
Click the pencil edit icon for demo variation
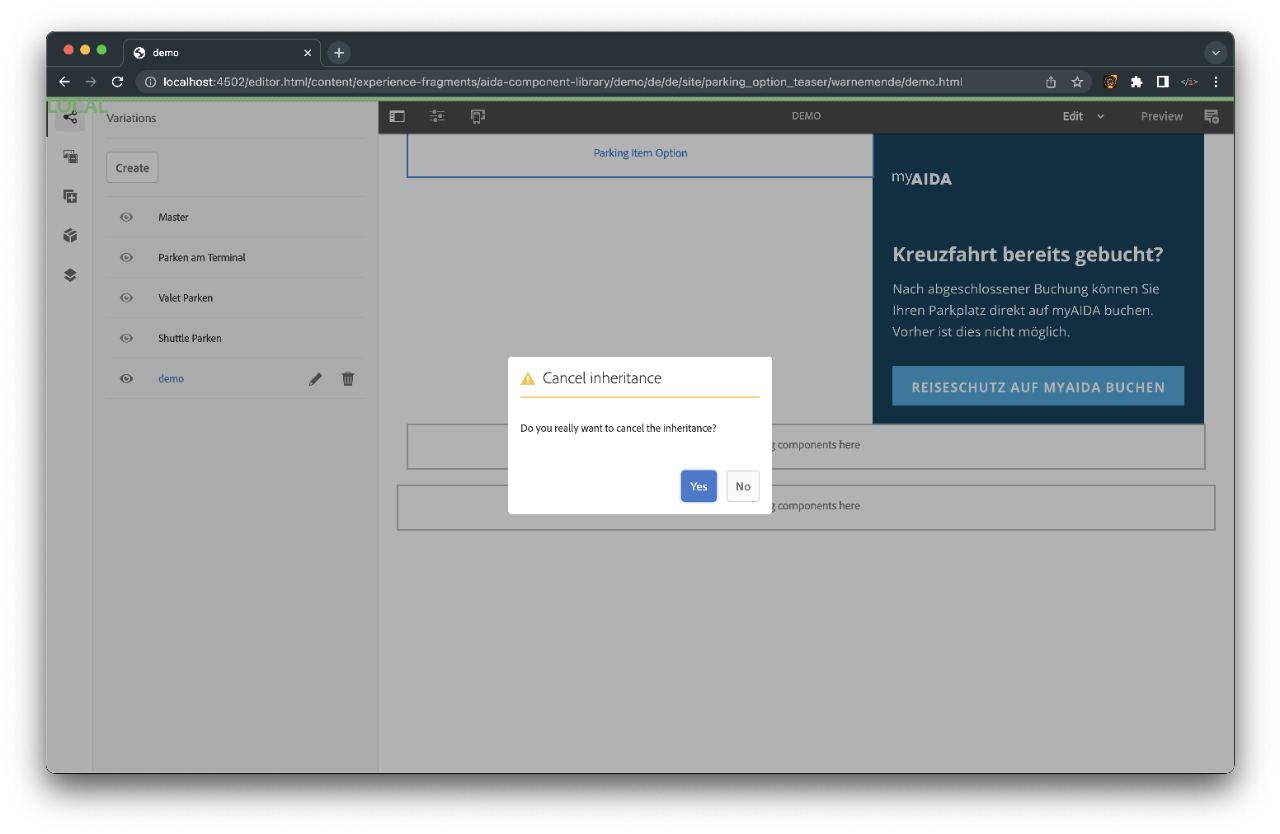click(x=315, y=379)
